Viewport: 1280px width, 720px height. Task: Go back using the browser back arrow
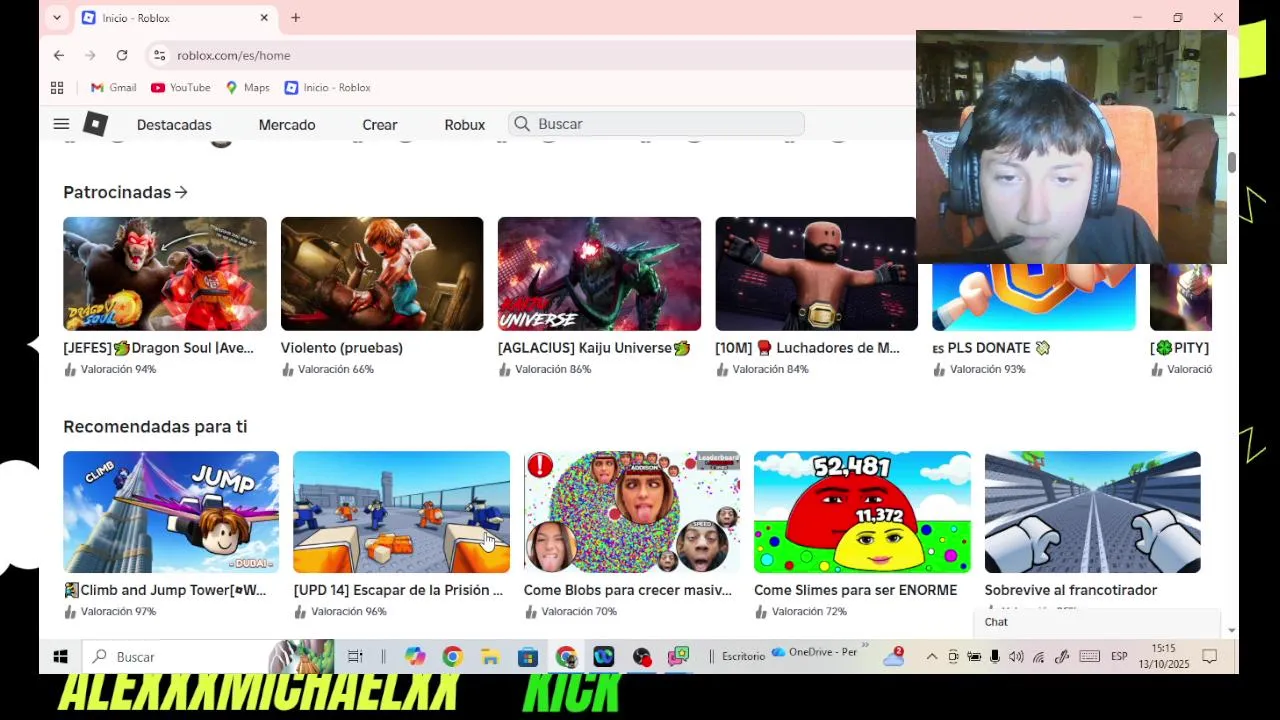point(59,55)
